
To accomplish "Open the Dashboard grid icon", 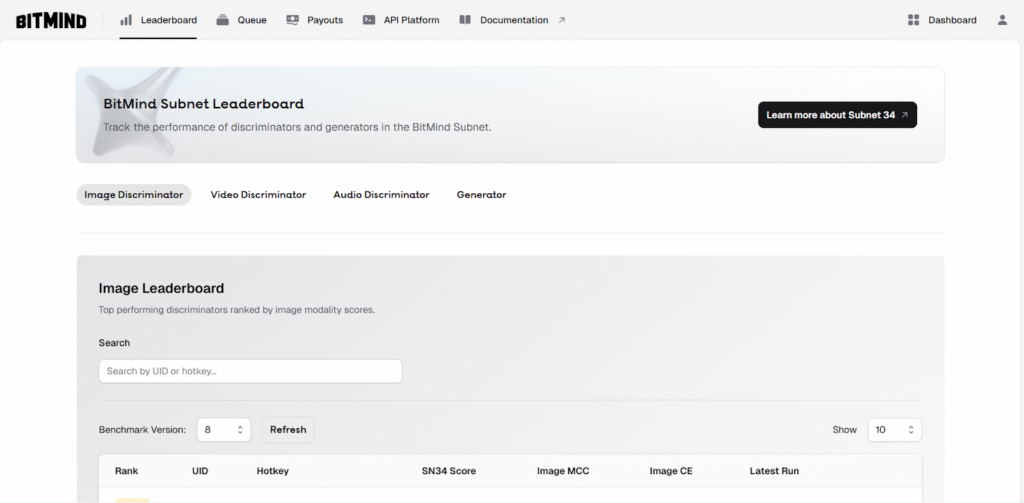I will pos(913,20).
